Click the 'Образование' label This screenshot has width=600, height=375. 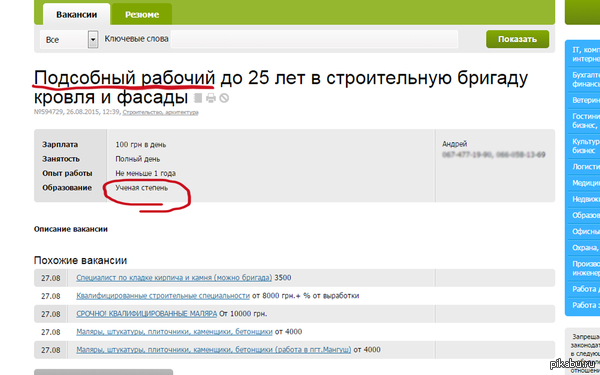pyautogui.click(x=67, y=188)
